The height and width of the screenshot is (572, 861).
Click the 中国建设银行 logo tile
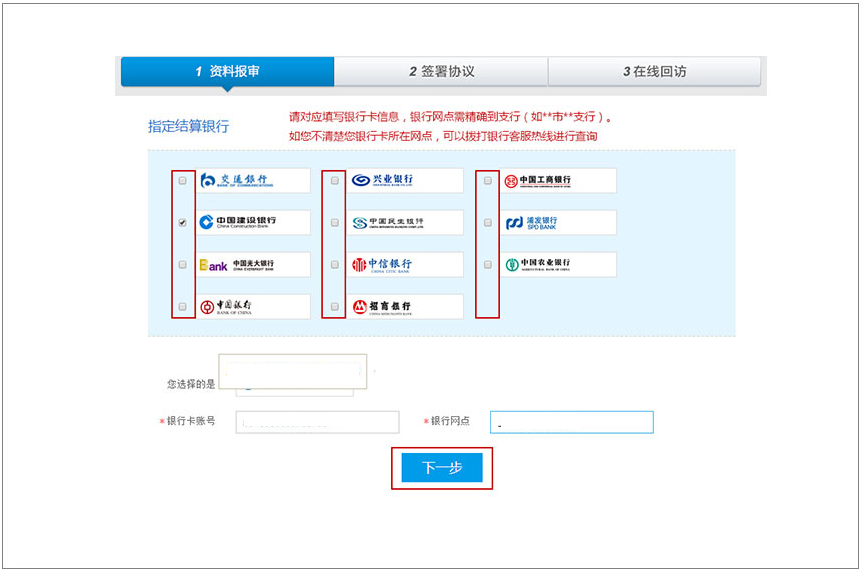[x=253, y=222]
